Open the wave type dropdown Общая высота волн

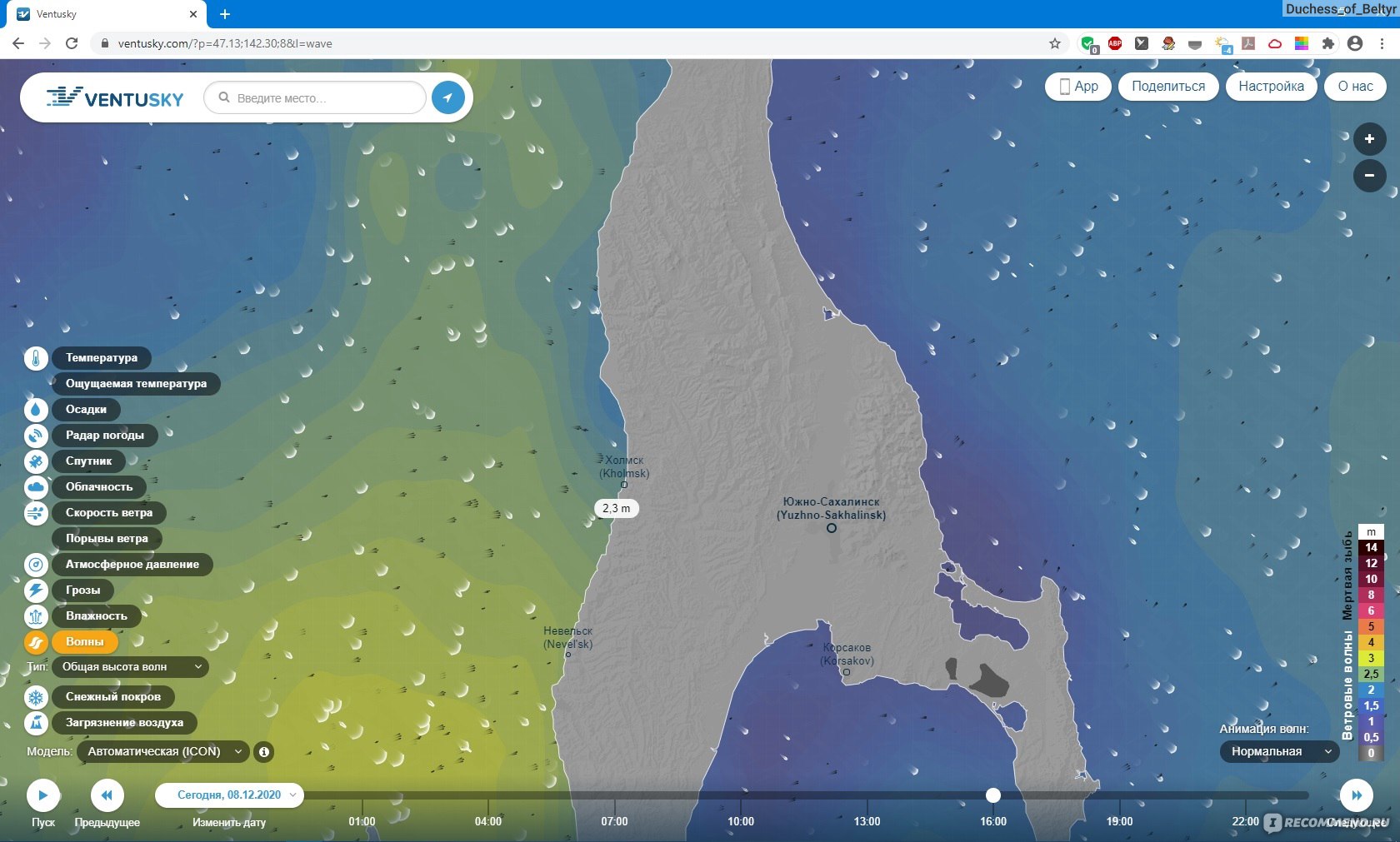130,667
